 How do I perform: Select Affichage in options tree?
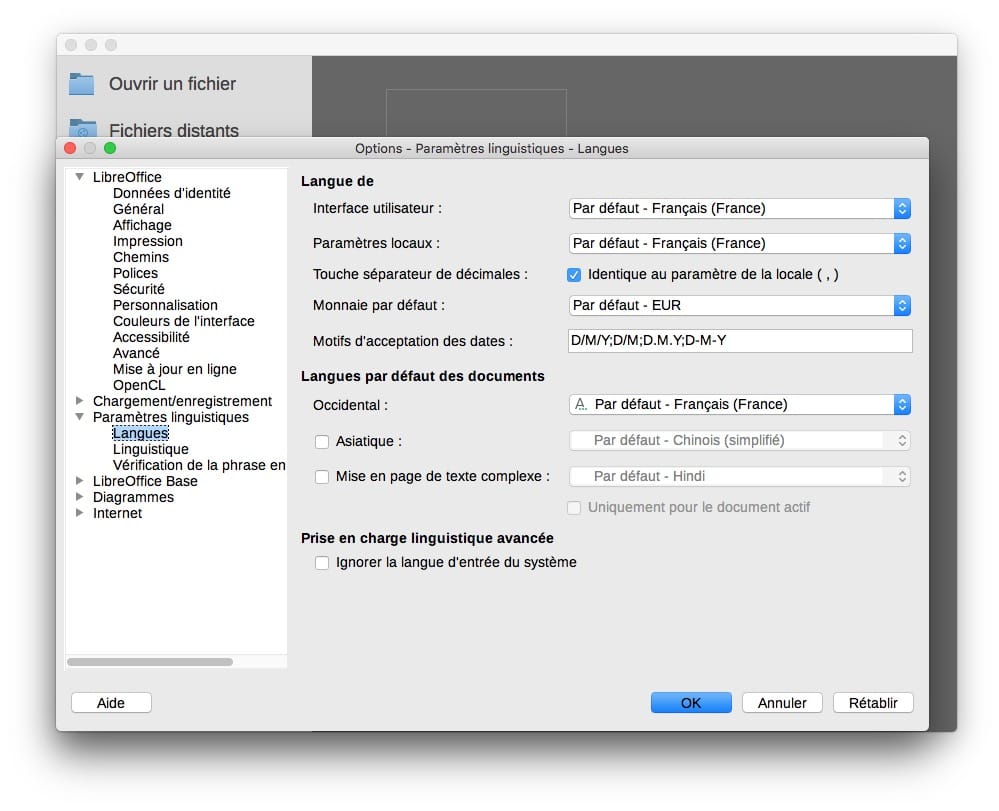click(x=142, y=225)
